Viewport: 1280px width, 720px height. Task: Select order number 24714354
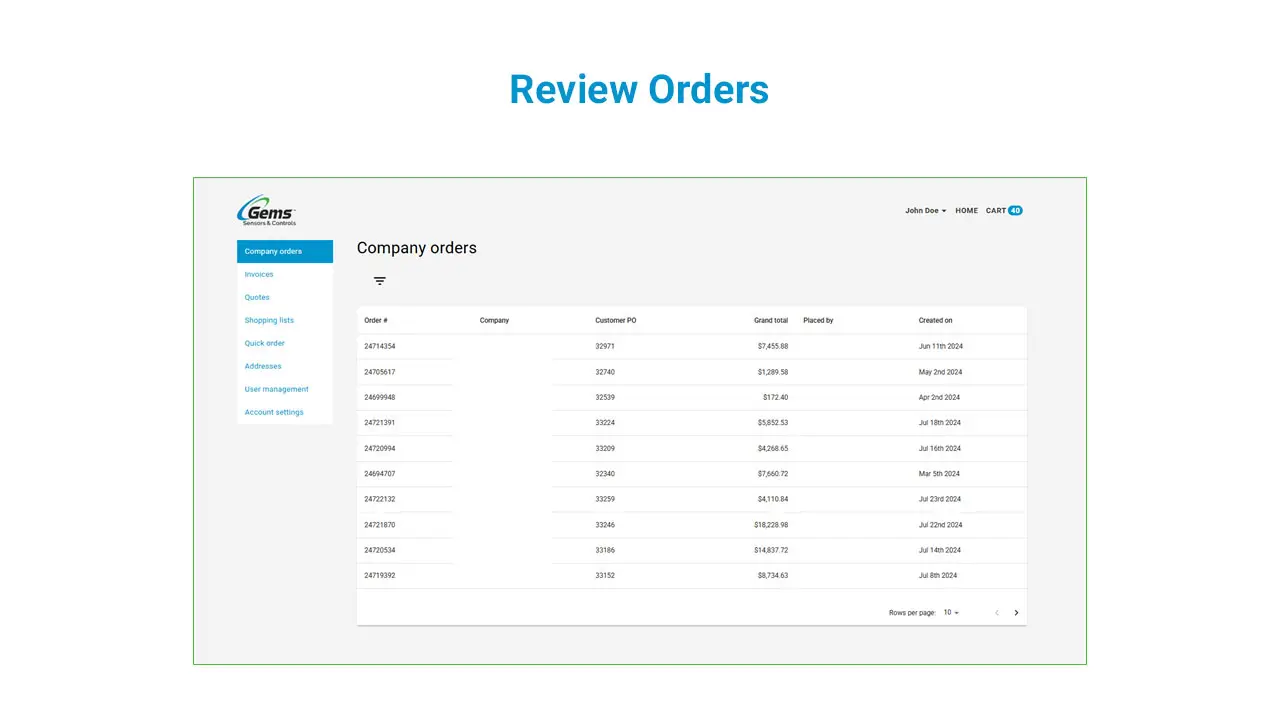pos(380,347)
